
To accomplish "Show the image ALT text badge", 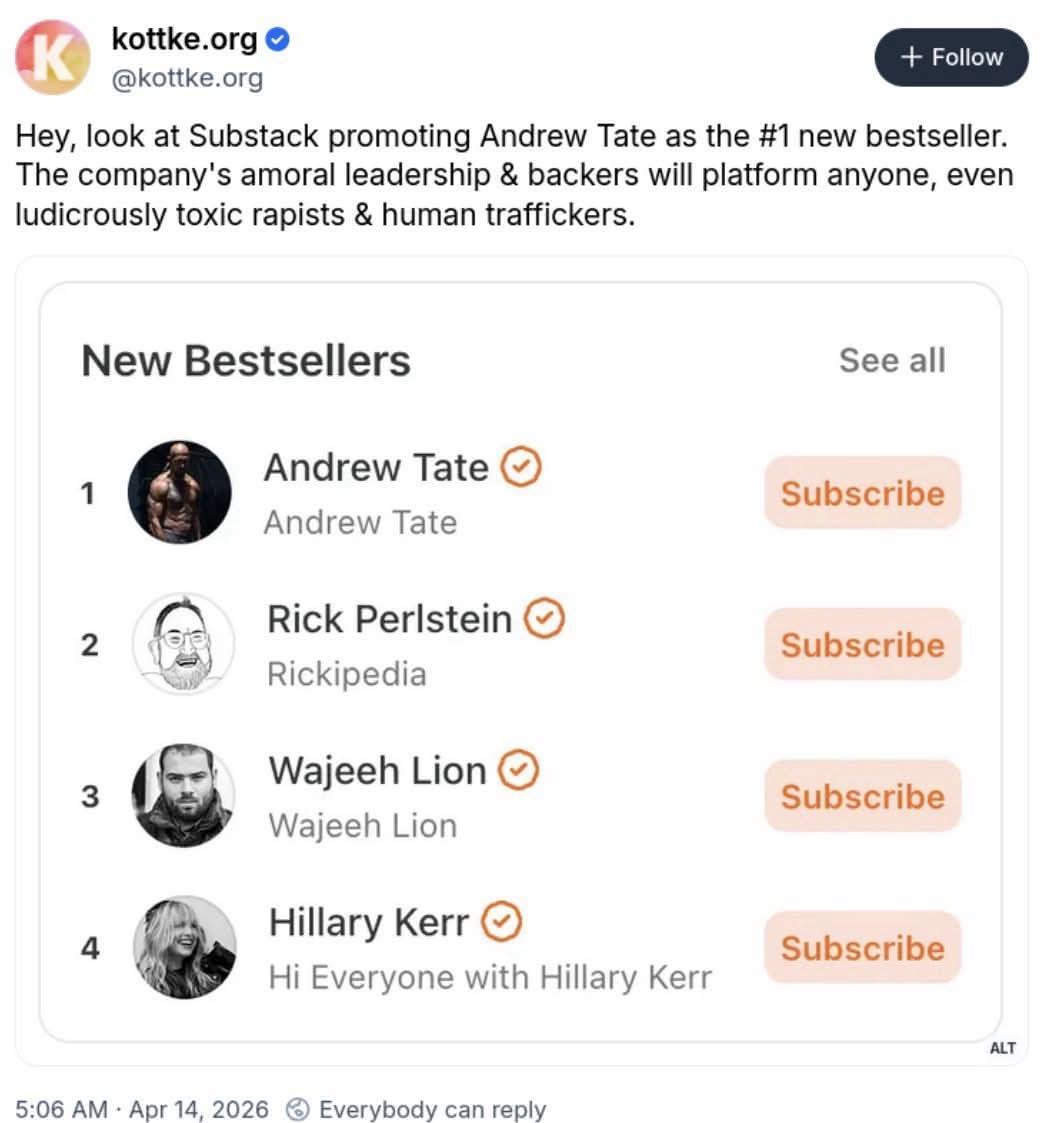I will tap(1003, 1048).
